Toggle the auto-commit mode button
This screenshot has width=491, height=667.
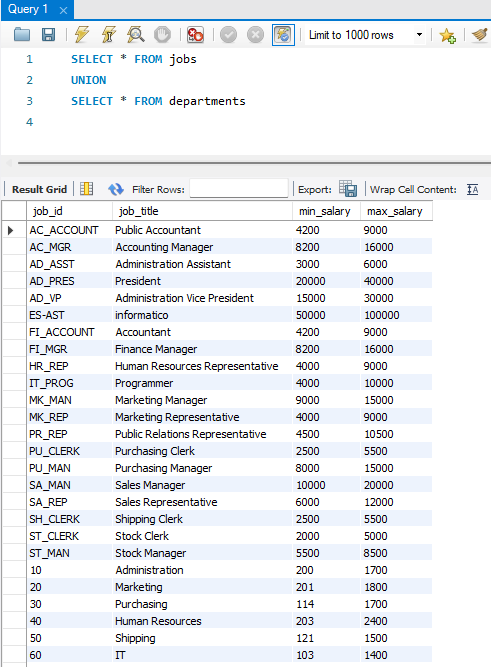click(x=283, y=34)
